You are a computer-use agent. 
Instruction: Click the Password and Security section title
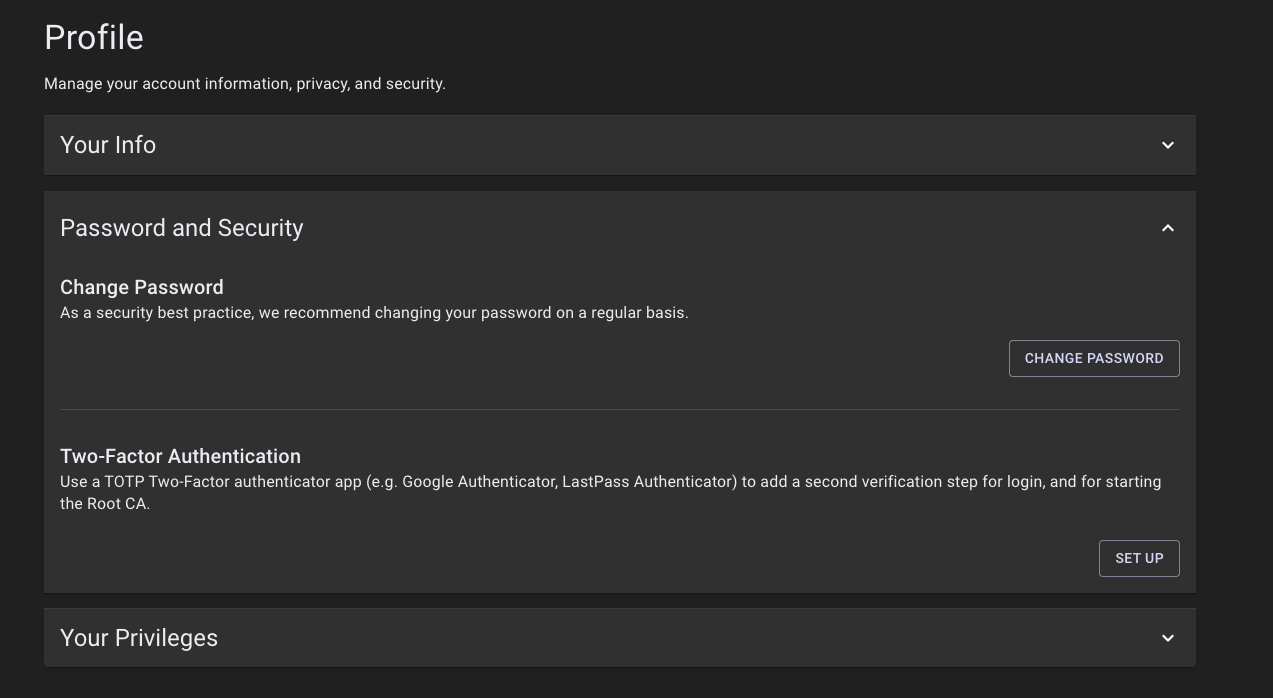click(181, 228)
